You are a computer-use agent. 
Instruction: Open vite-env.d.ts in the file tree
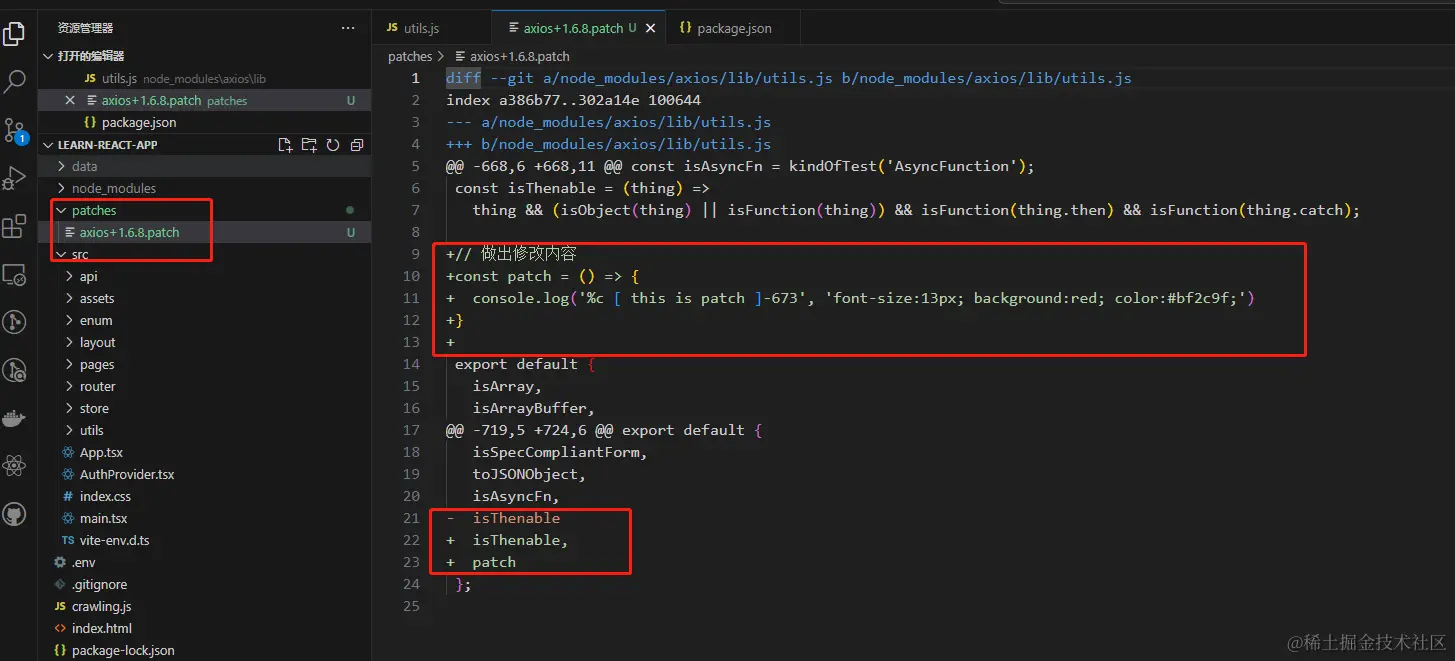pos(204,540)
